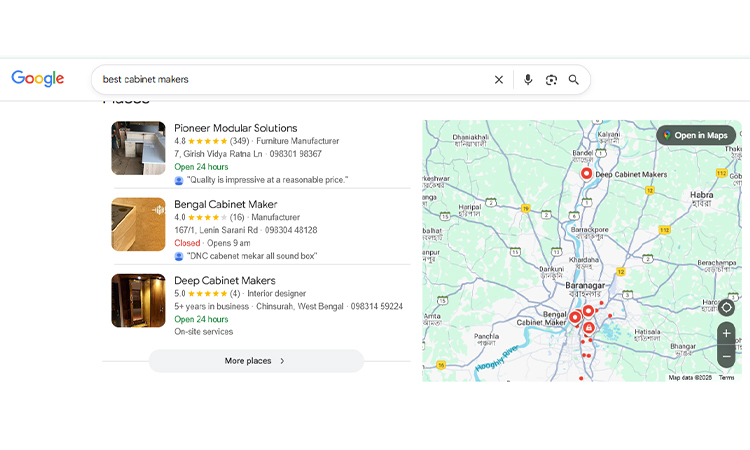Show my location on the map
This screenshot has width=750, height=450.
(726, 307)
